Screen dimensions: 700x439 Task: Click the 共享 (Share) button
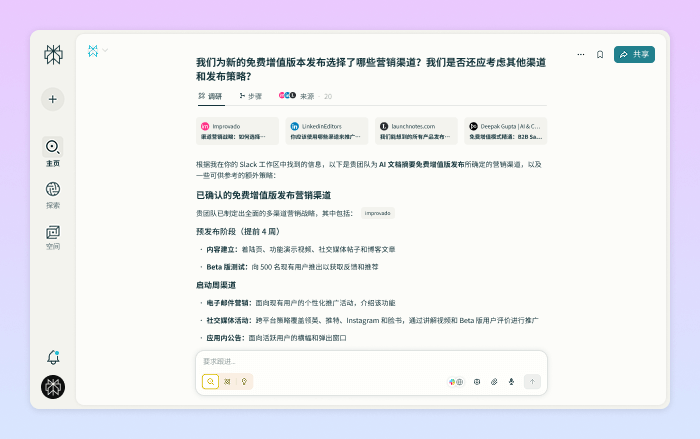click(634, 55)
